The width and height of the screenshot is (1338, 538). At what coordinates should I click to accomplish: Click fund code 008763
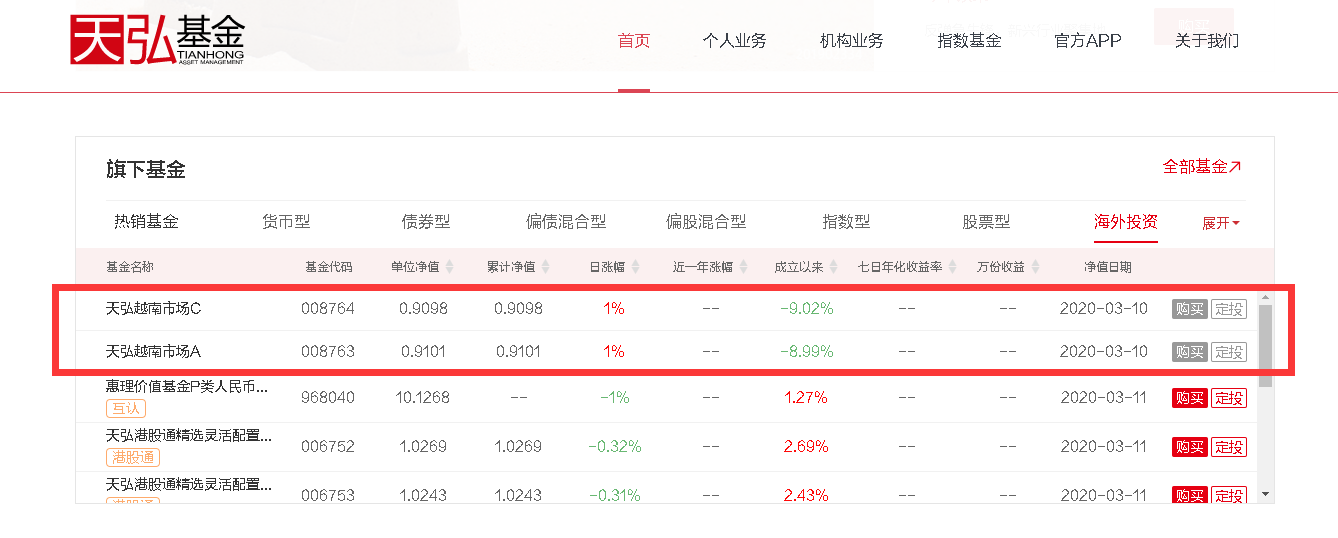click(328, 351)
